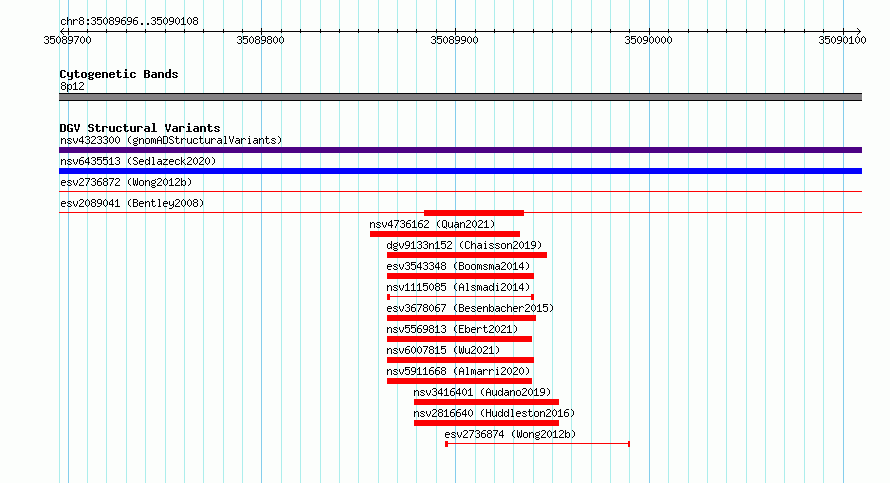Click the red bar below nsv5569813 (Ebert2021)
890x483 pixels.
pos(459,339)
